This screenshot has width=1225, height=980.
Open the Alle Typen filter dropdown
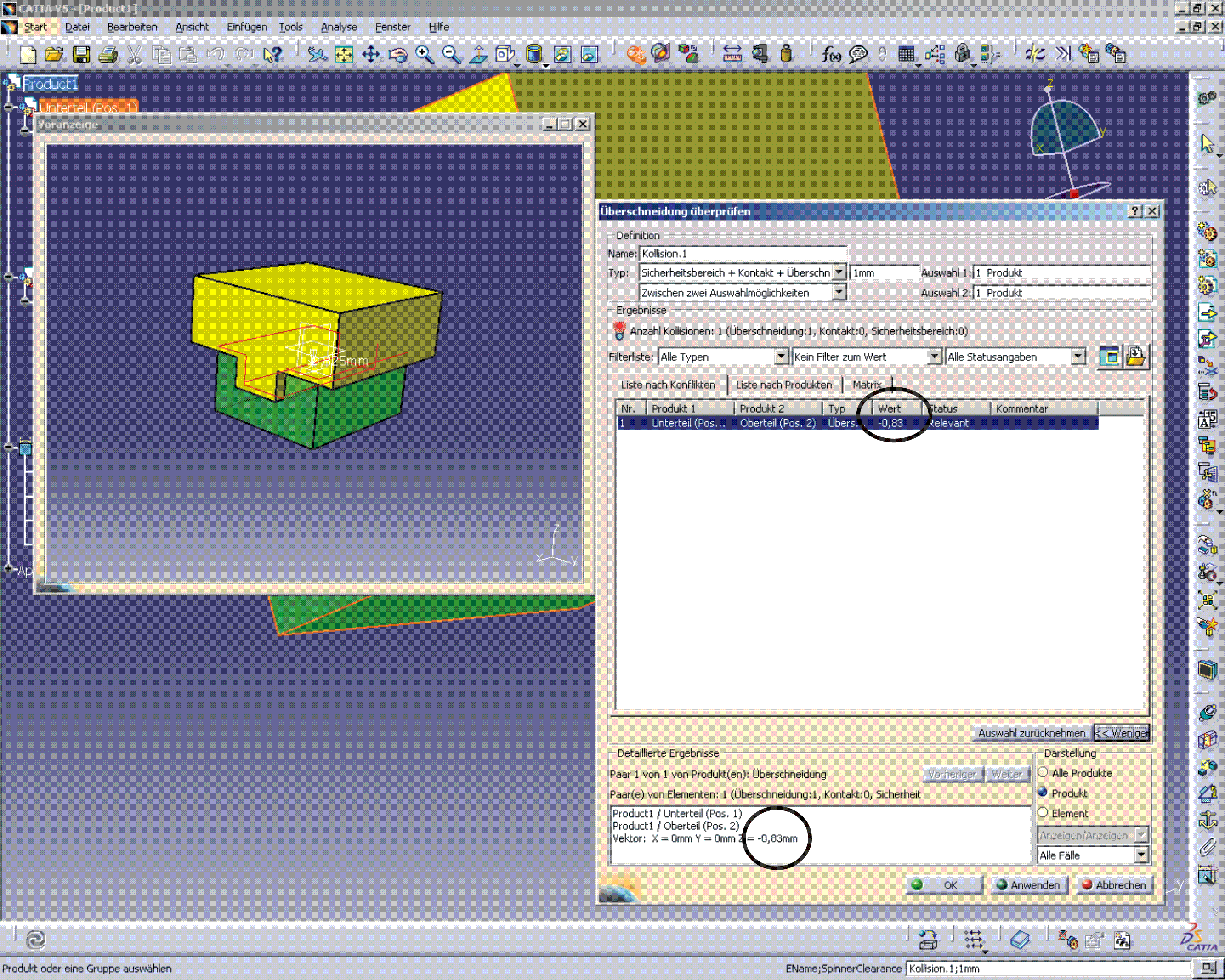[x=782, y=356]
